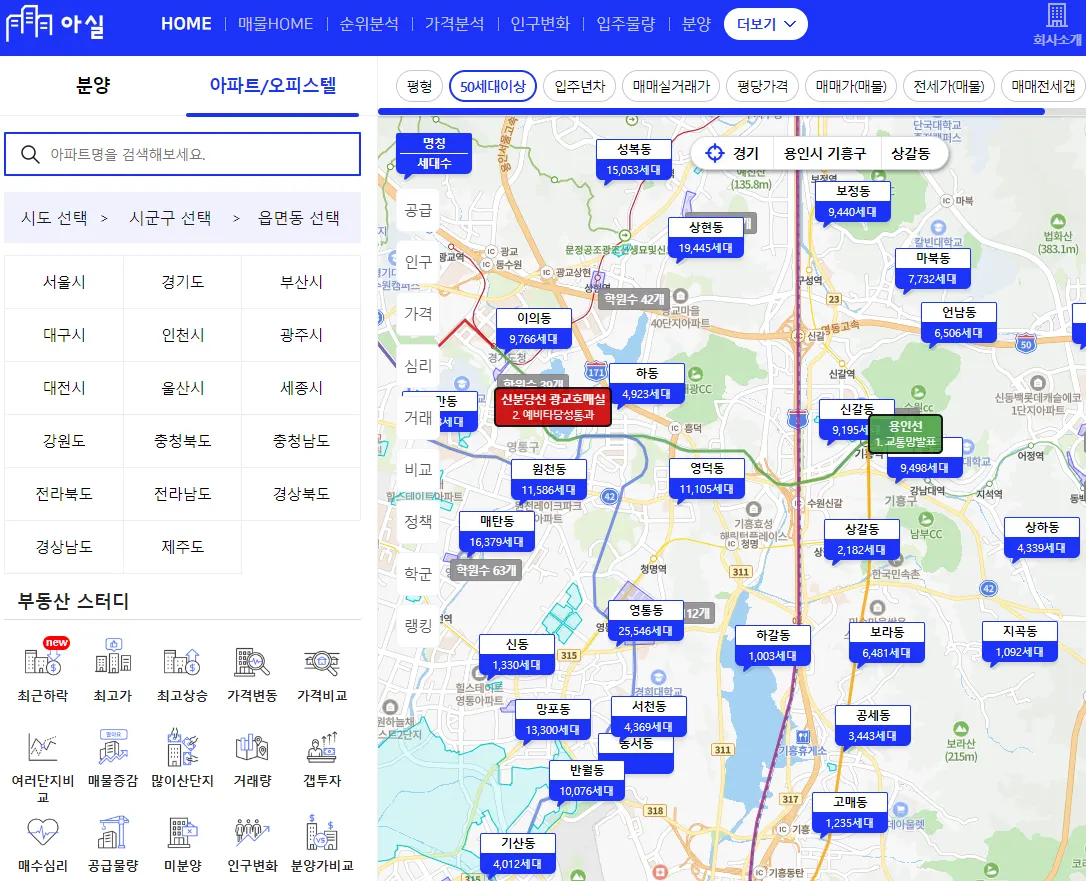
Task: Toggle the 전세가(매물) filter
Action: click(x=949, y=87)
